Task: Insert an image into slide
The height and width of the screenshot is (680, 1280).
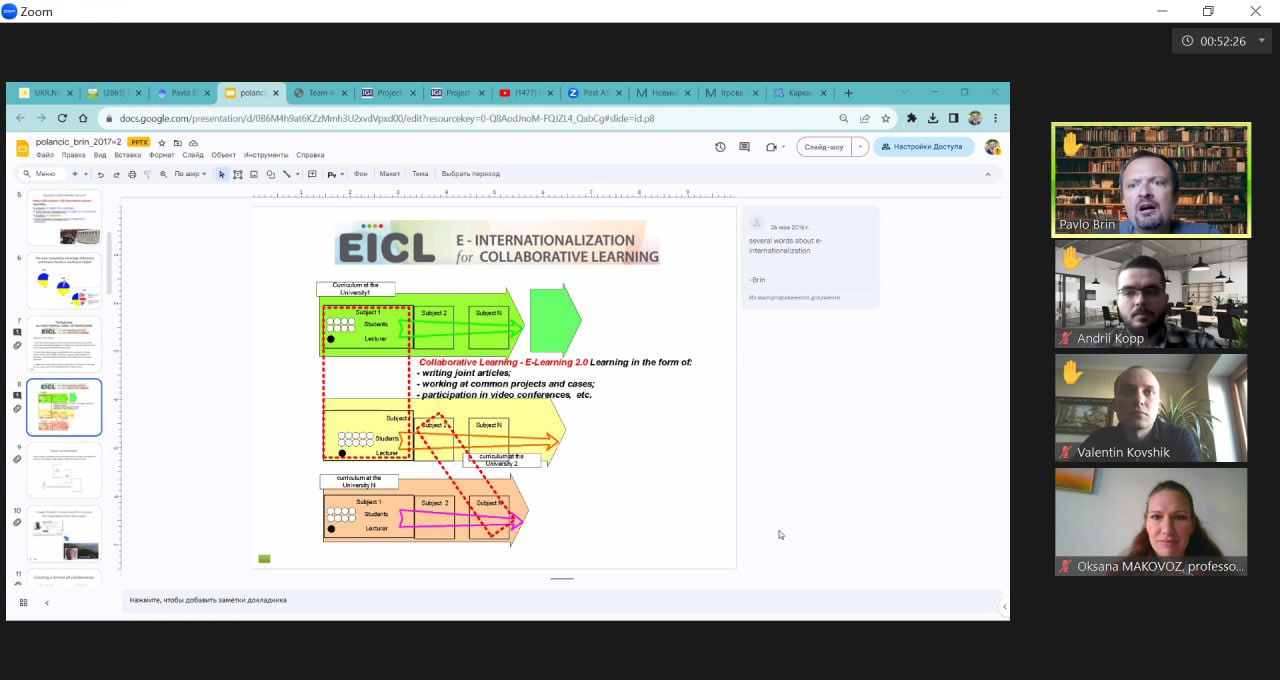Action: coord(254,174)
